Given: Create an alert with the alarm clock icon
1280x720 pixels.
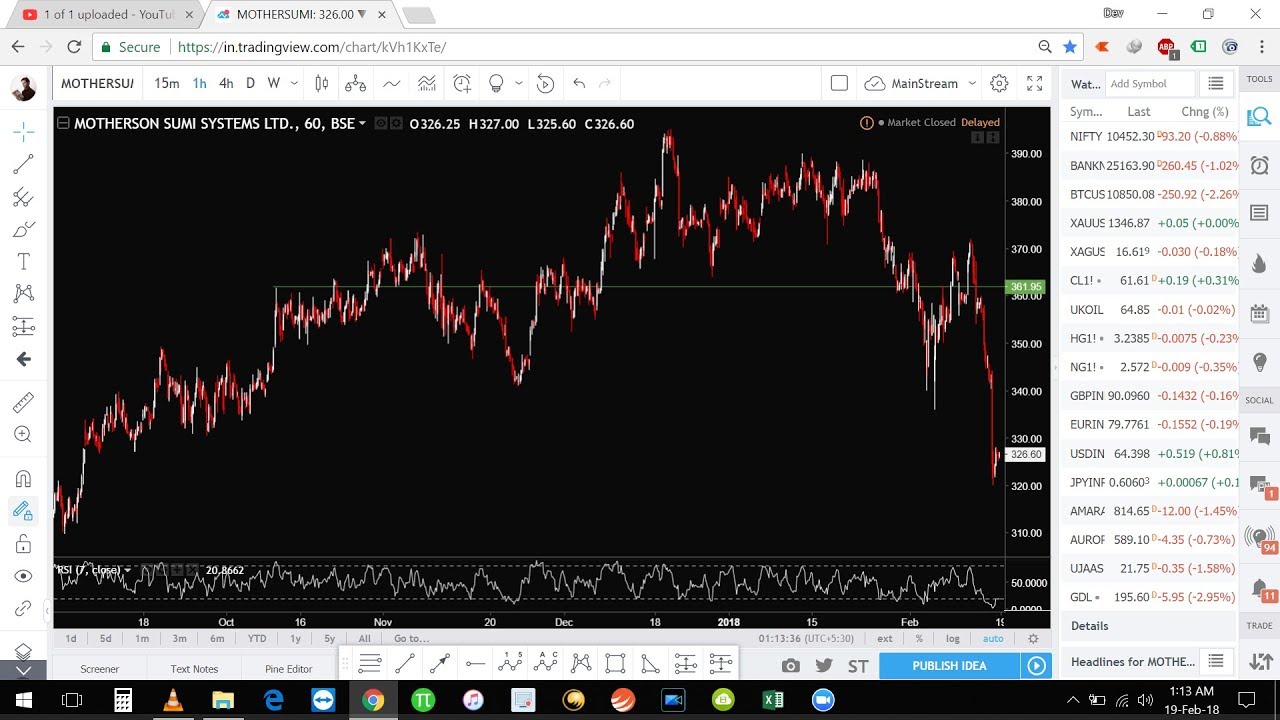Looking at the screenshot, I should 462,84.
